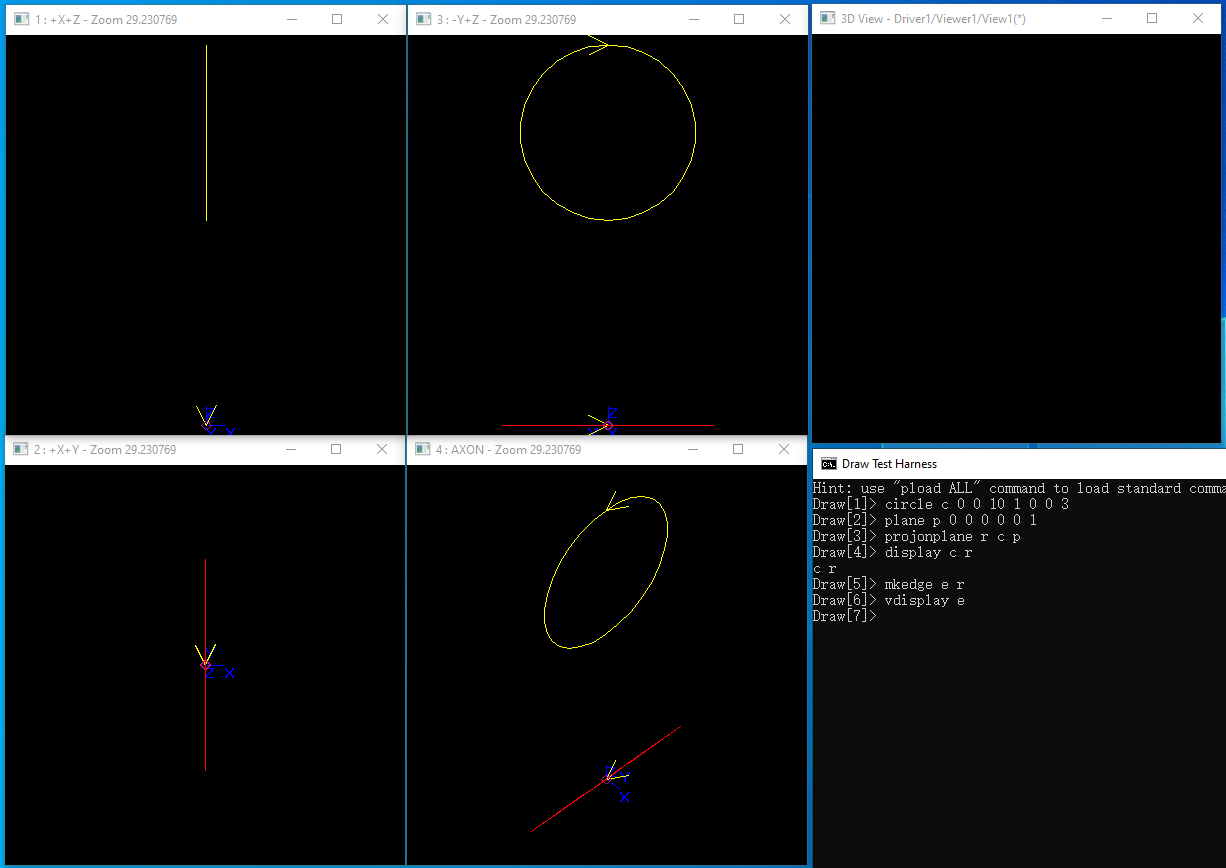Minimize the 3 : -Y+Z view window
Screen dimensions: 1226x868
click(693, 19)
